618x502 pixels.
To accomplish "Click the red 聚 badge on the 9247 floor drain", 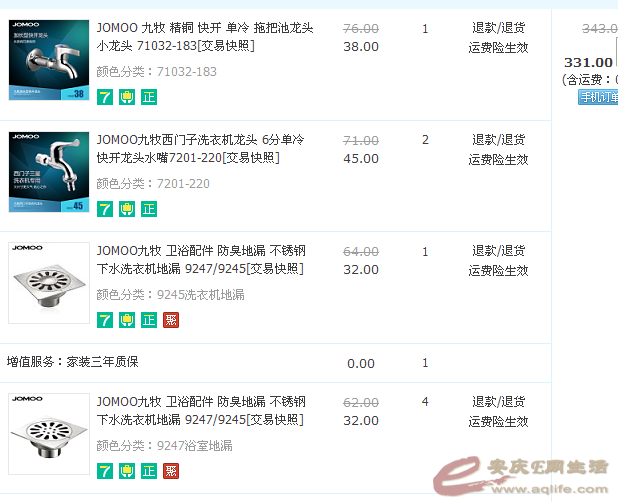I will tap(171, 471).
